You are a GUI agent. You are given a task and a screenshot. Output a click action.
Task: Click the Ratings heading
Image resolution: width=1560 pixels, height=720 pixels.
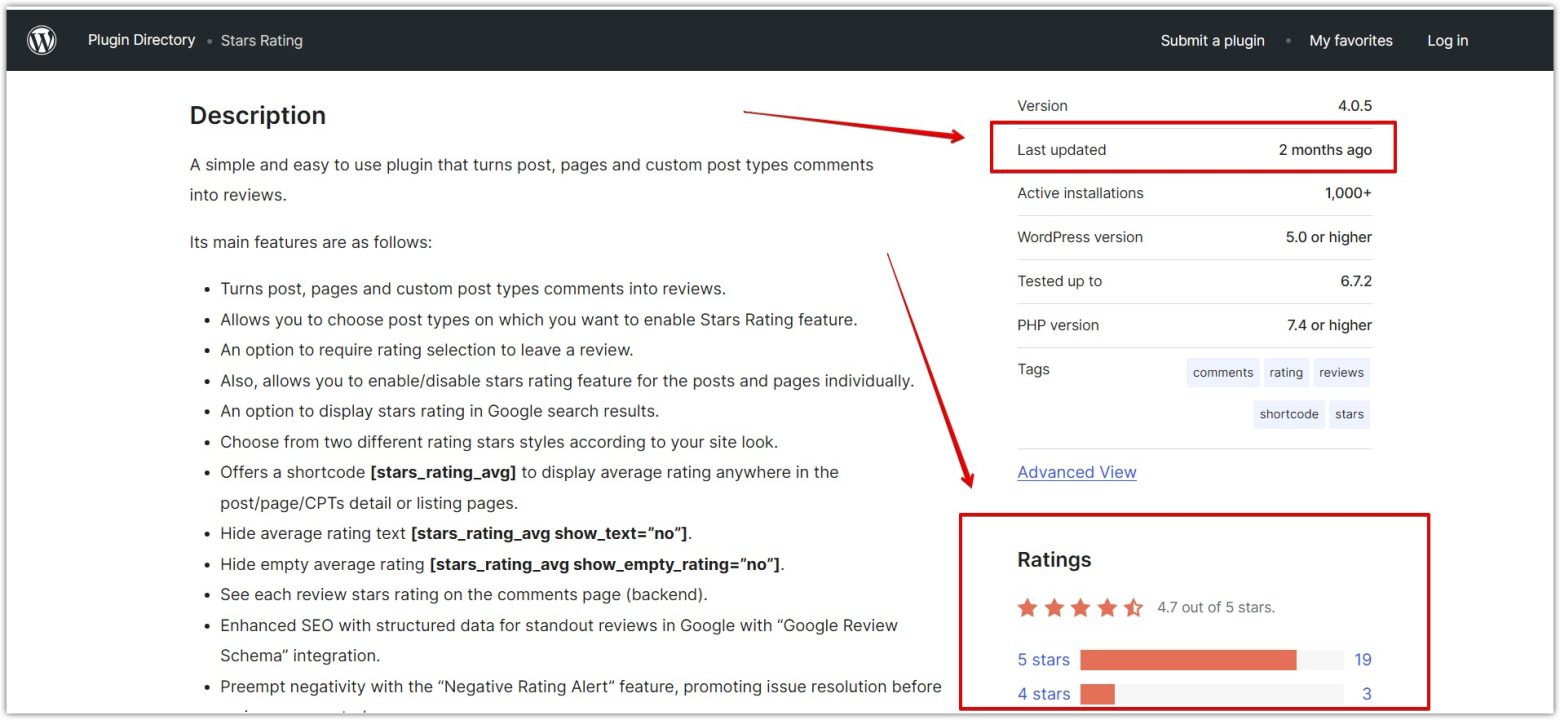(1054, 560)
